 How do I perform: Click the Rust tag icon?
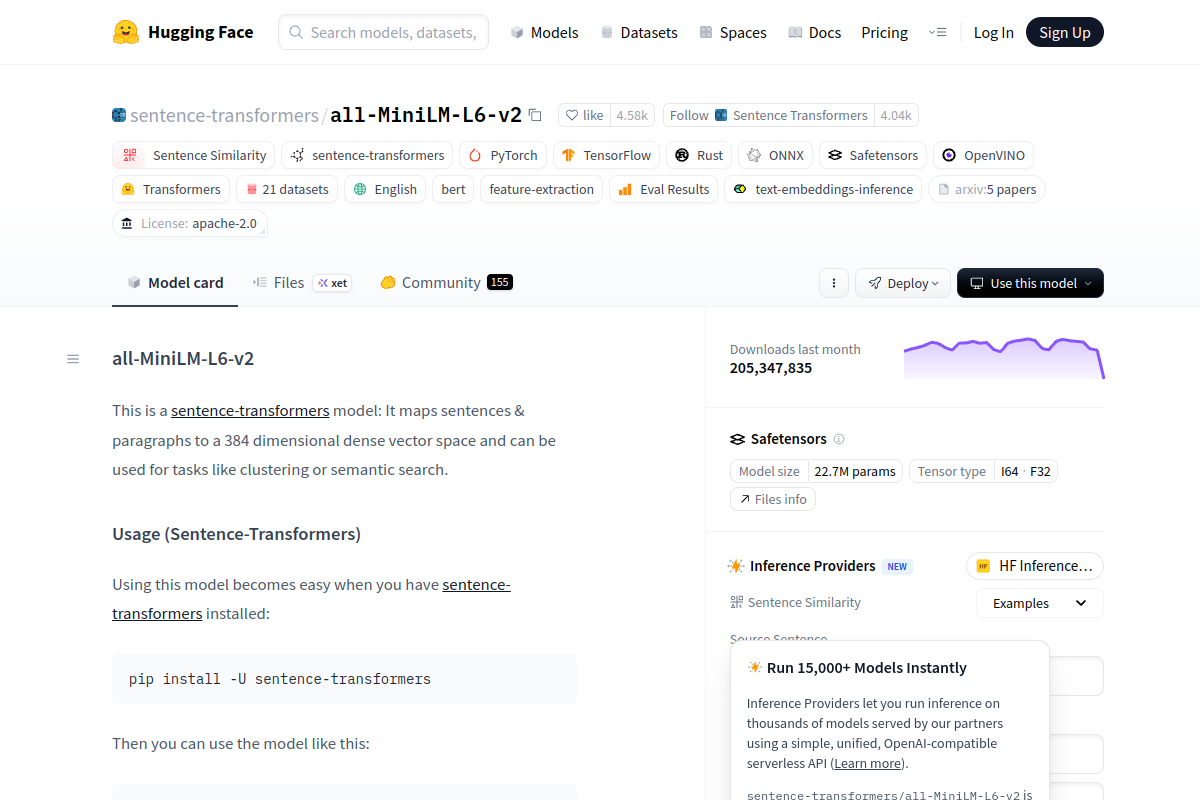(682, 155)
